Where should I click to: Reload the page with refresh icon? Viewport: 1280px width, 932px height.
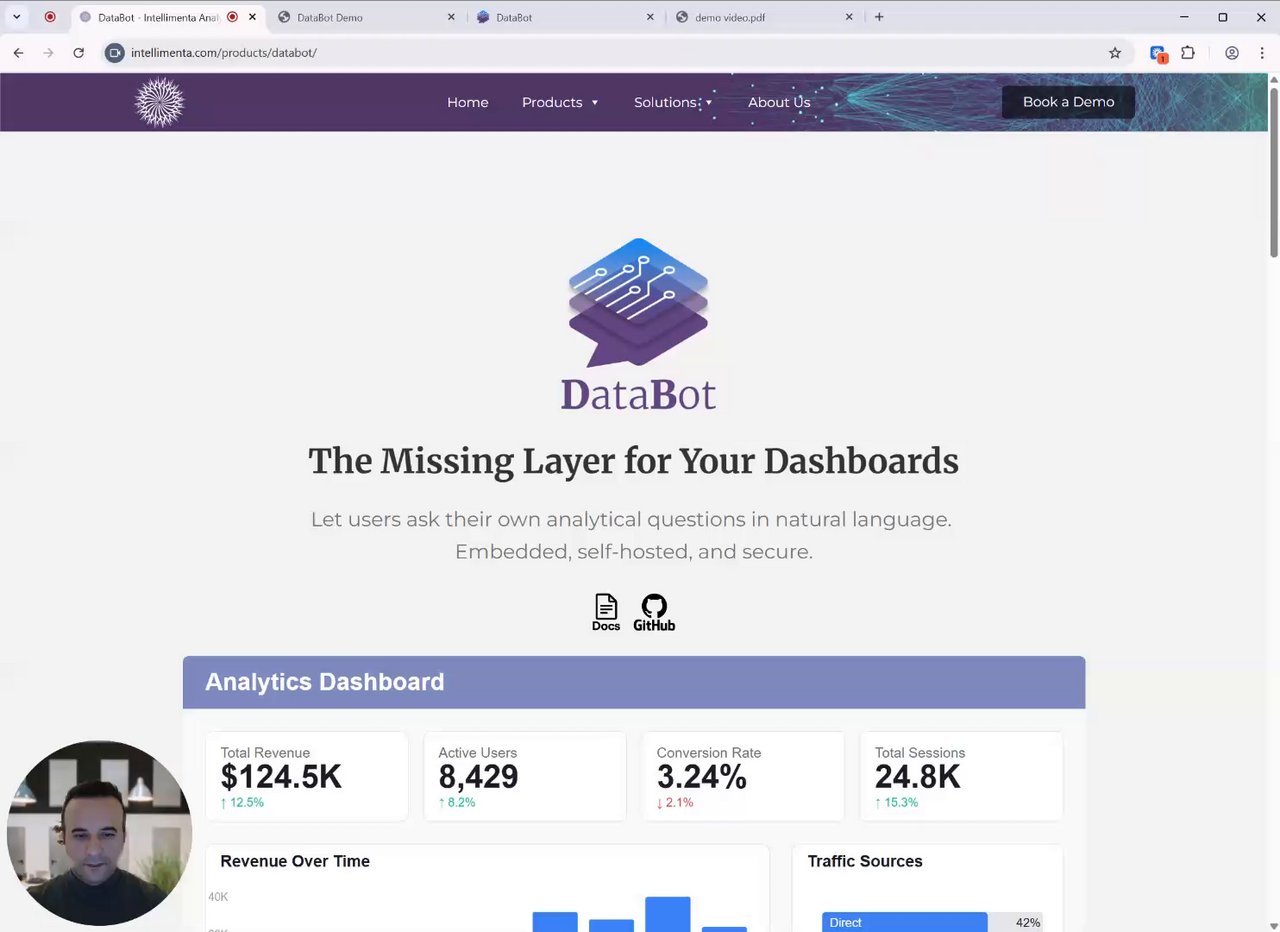click(x=78, y=53)
